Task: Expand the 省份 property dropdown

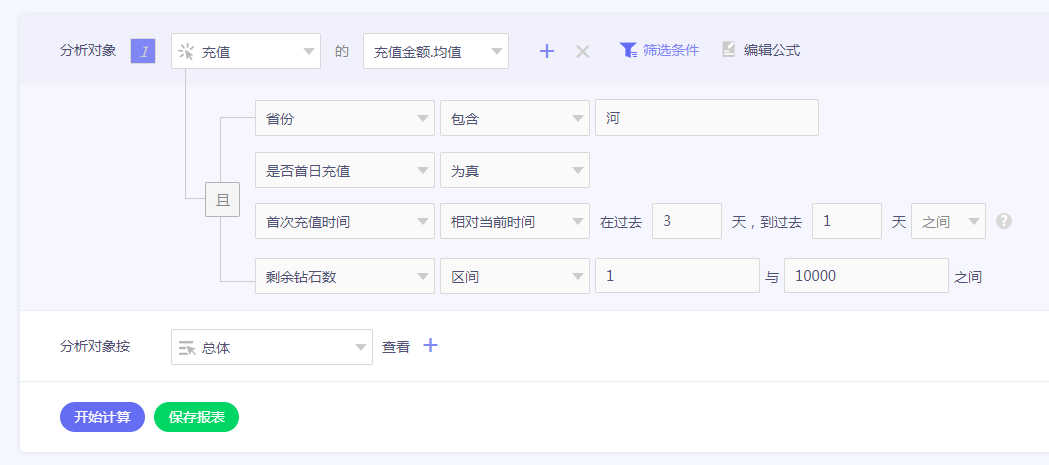Action: (344, 118)
